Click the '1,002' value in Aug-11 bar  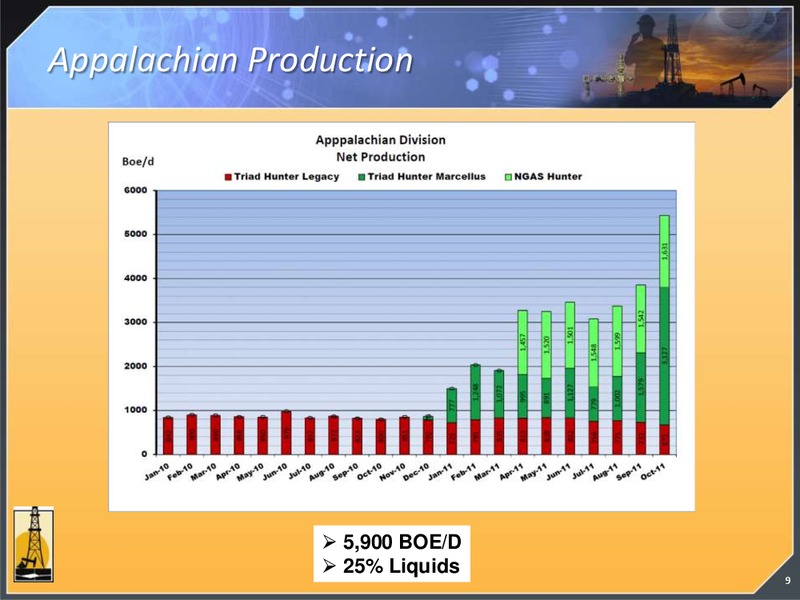[x=617, y=398]
